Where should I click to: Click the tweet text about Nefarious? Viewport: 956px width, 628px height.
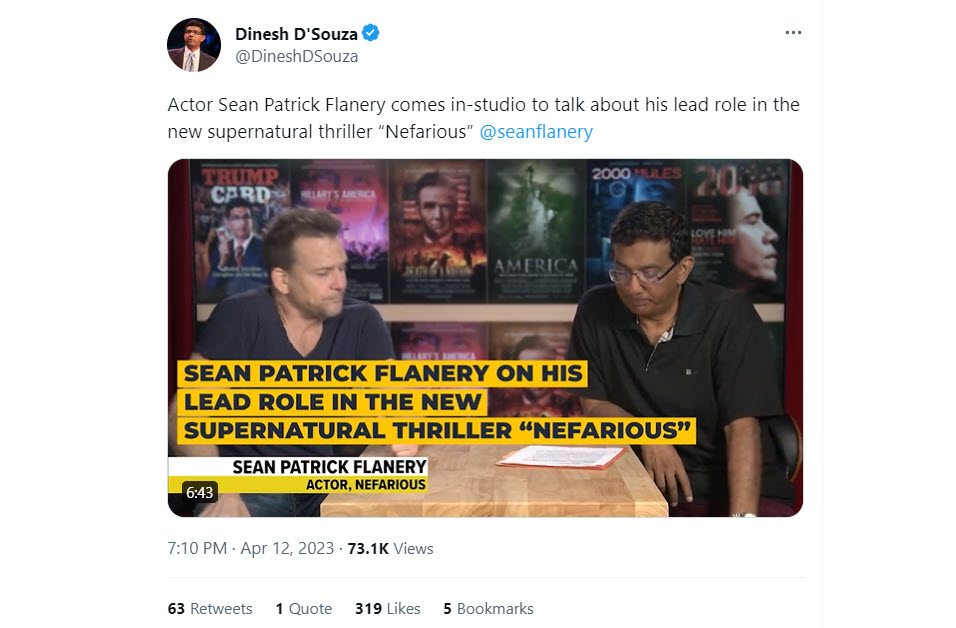point(483,118)
